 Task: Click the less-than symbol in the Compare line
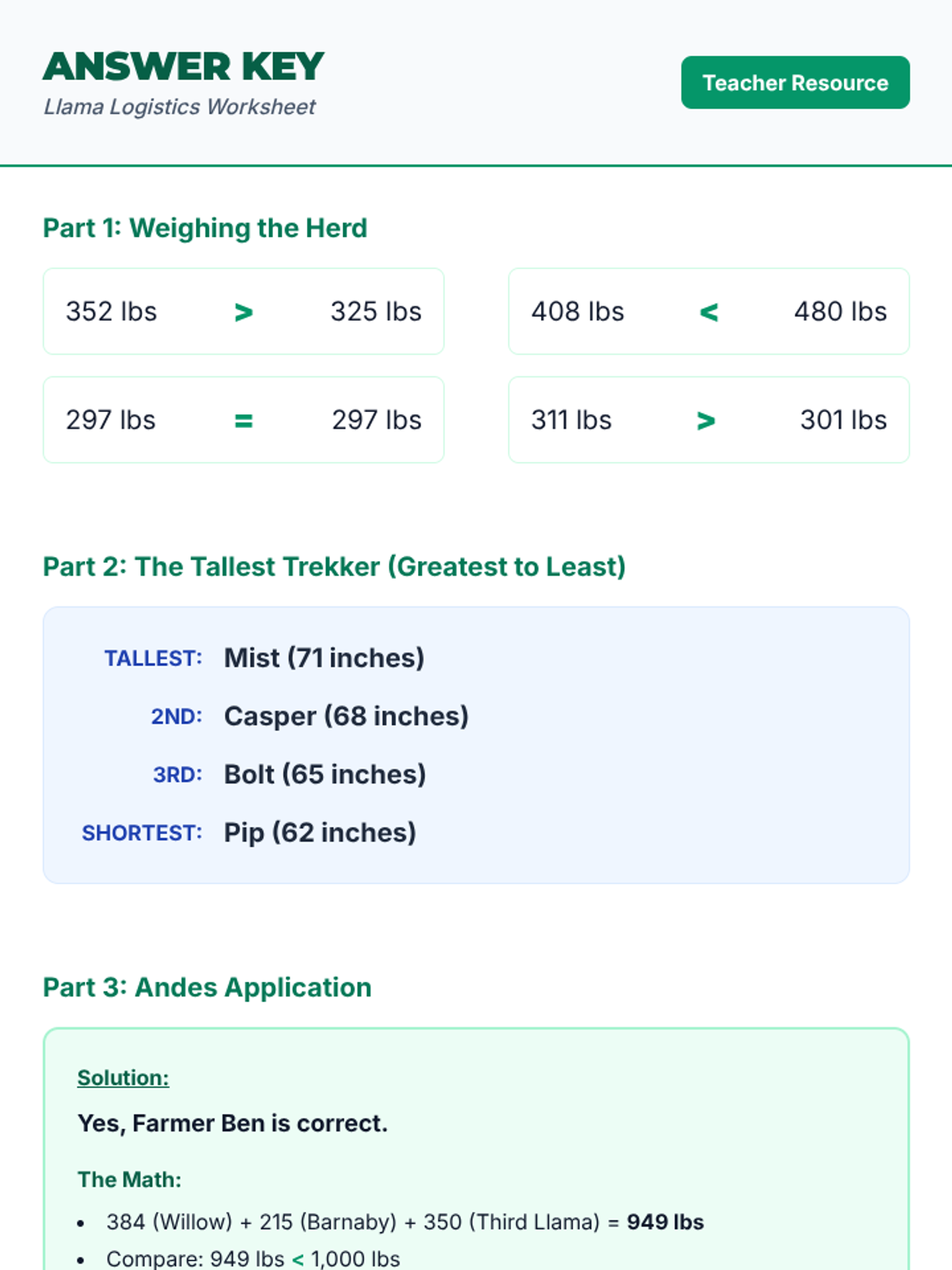click(297, 1259)
